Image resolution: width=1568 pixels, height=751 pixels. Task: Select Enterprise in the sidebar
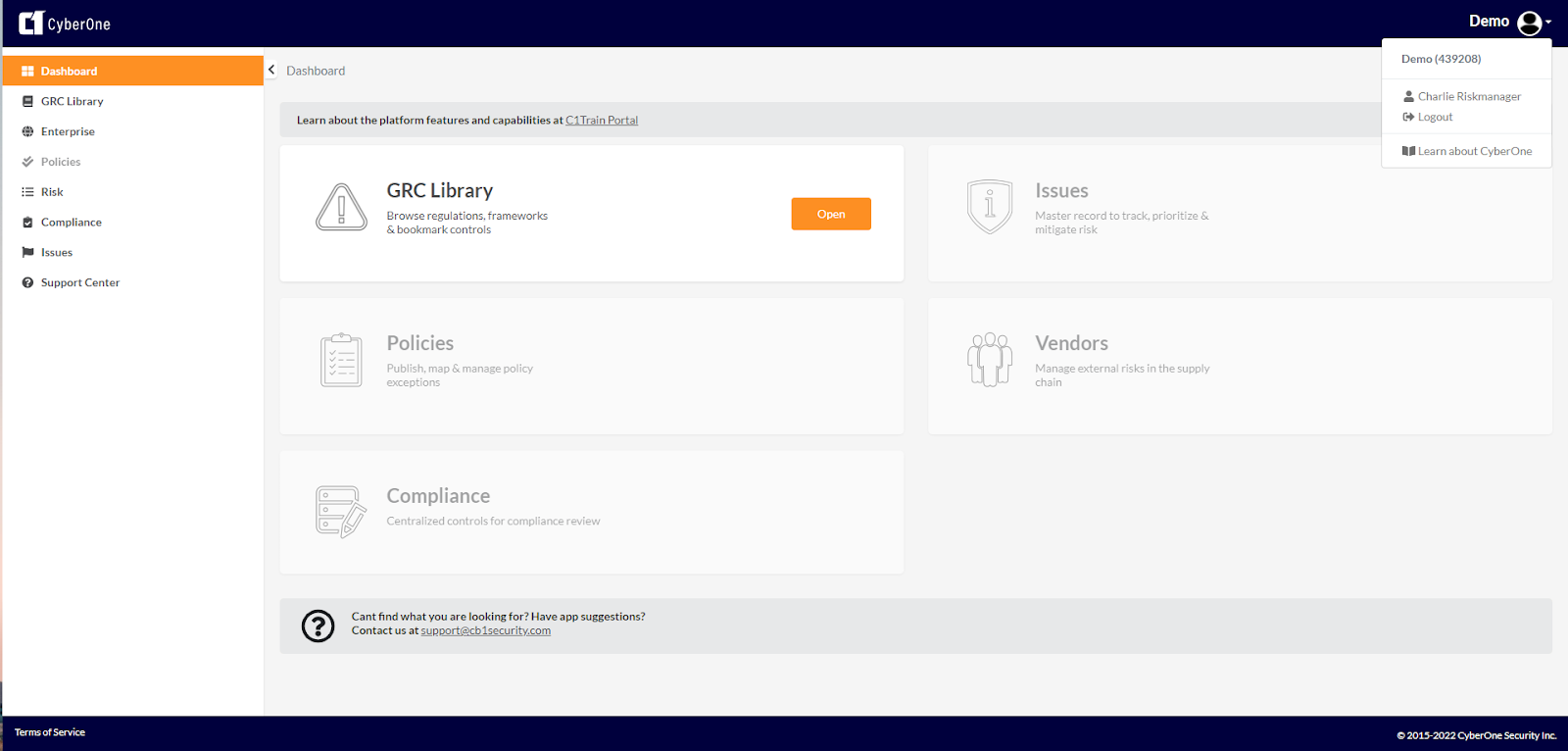point(133,131)
